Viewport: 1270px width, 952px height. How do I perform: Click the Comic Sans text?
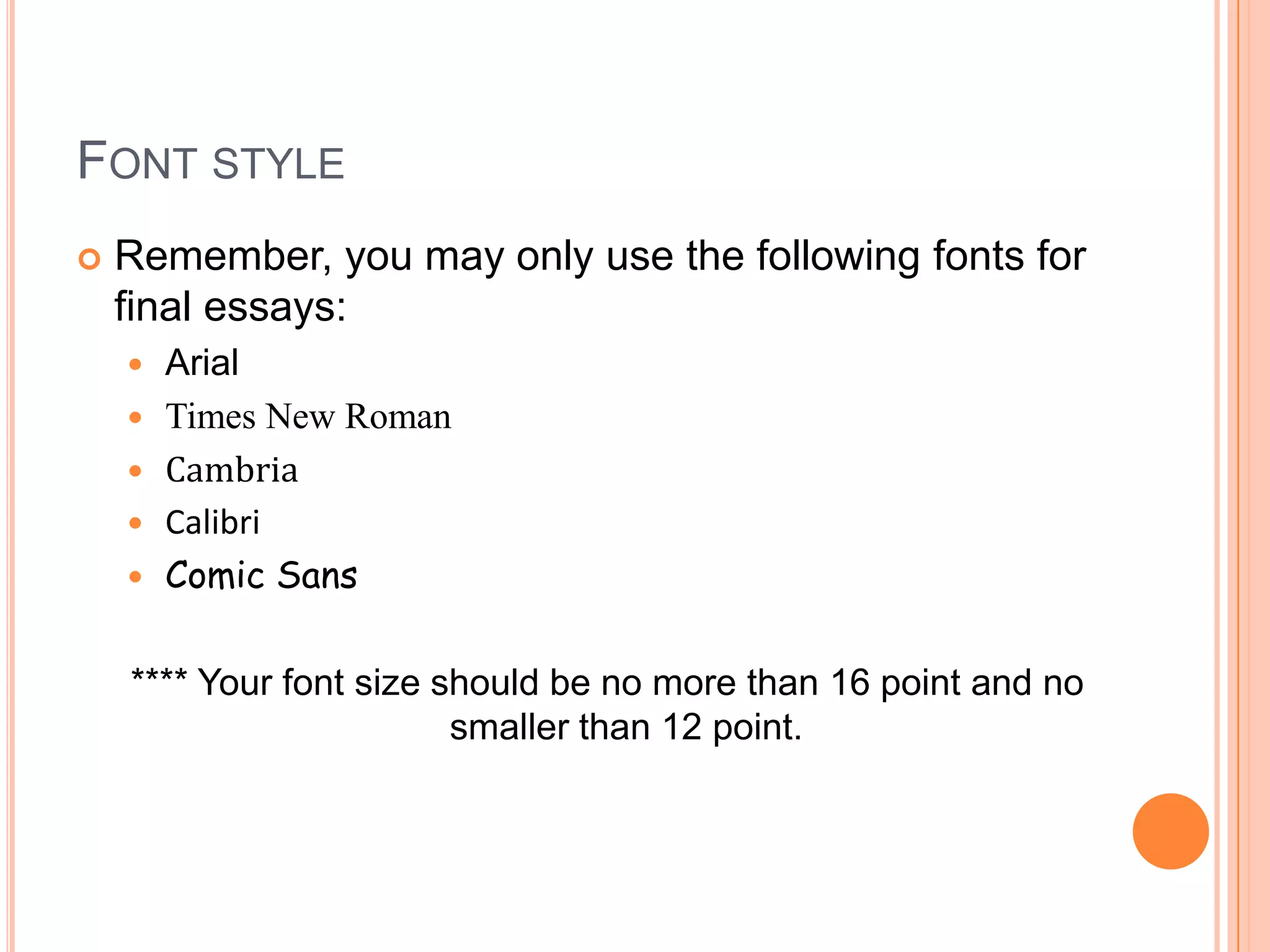click(261, 575)
